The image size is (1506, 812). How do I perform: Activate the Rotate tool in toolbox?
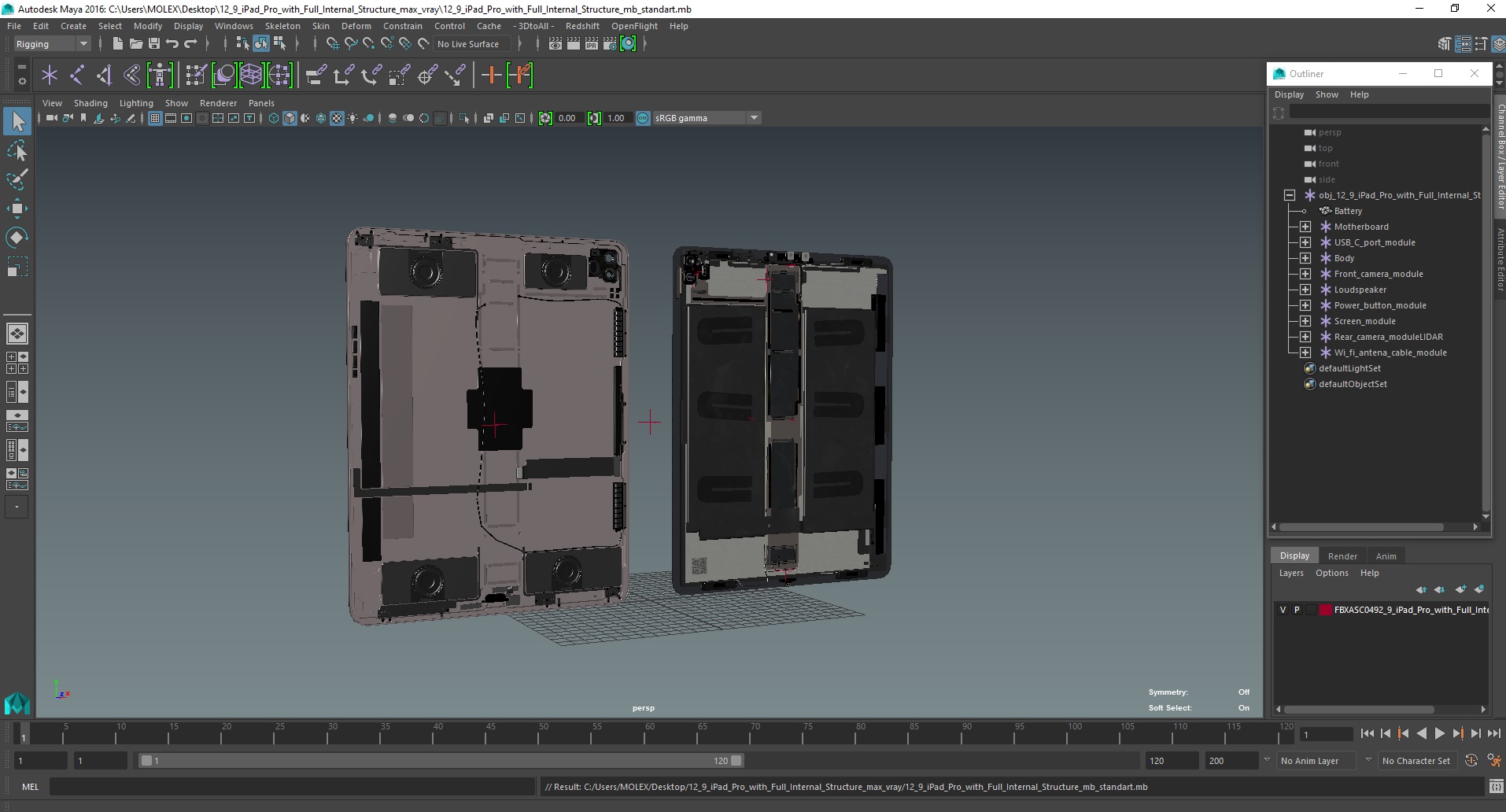[x=17, y=238]
